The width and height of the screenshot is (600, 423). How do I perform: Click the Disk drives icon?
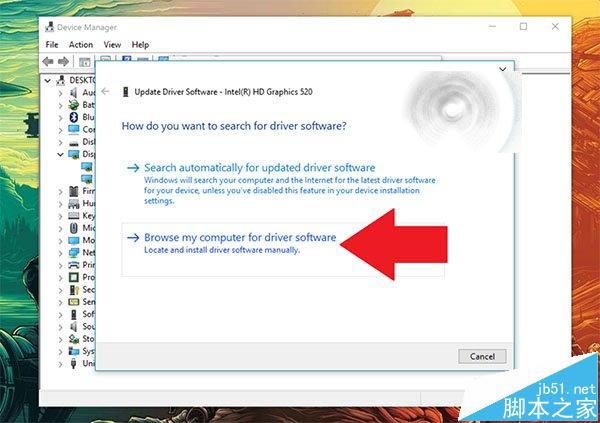[73, 142]
